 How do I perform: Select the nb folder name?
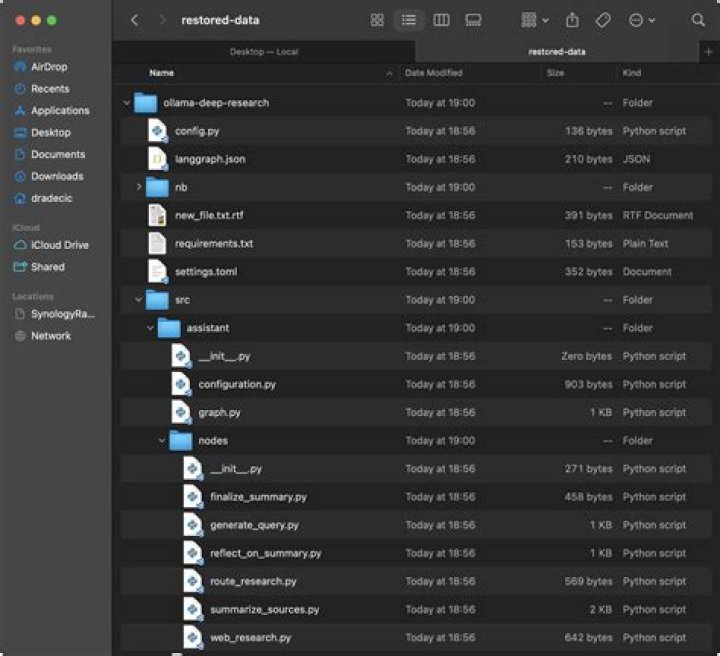click(x=181, y=187)
